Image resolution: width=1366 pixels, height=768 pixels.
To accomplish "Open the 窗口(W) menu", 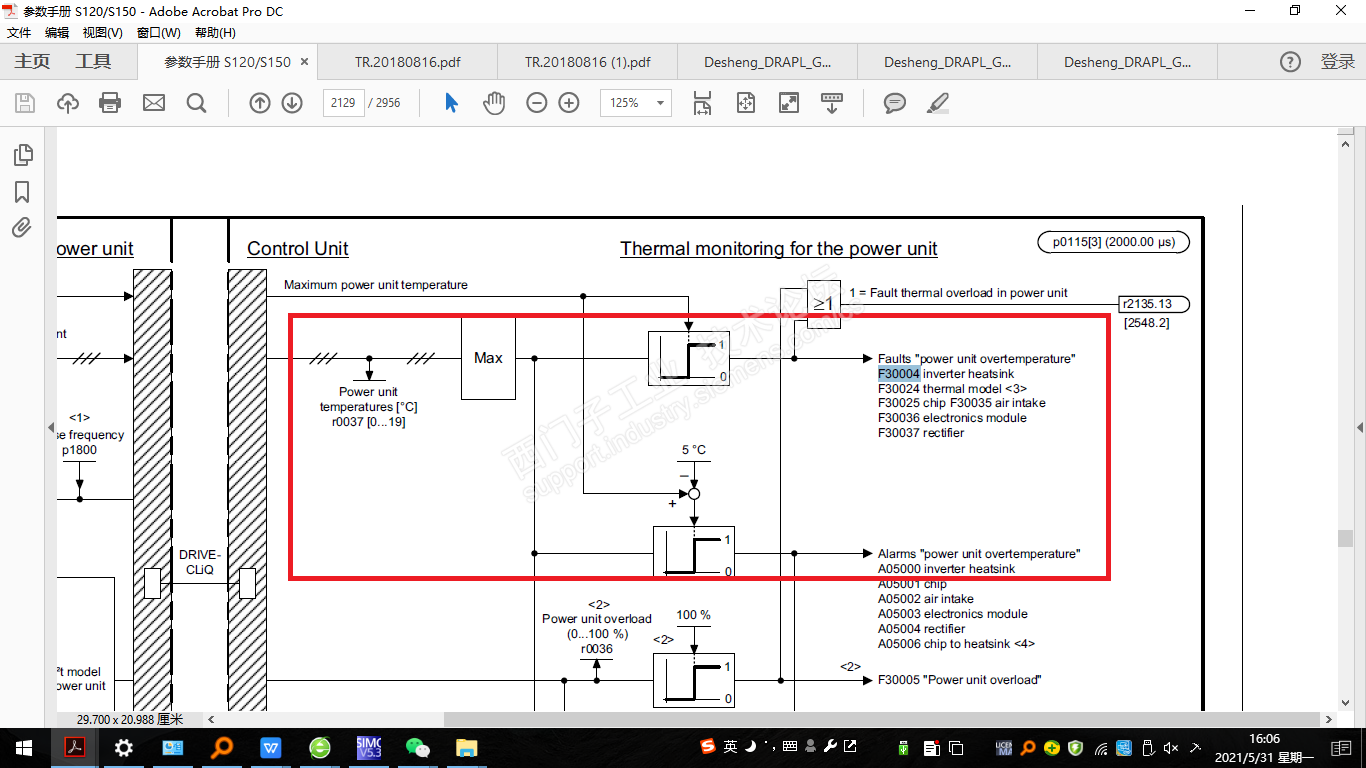I will [x=159, y=32].
